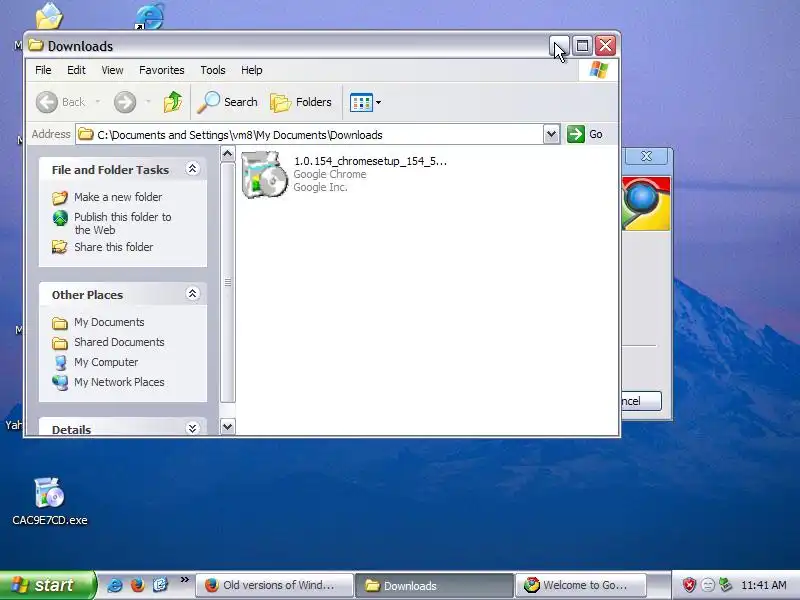Launch Firefox from Quick Launch
Viewport: 800px width, 600px height.
[137, 585]
